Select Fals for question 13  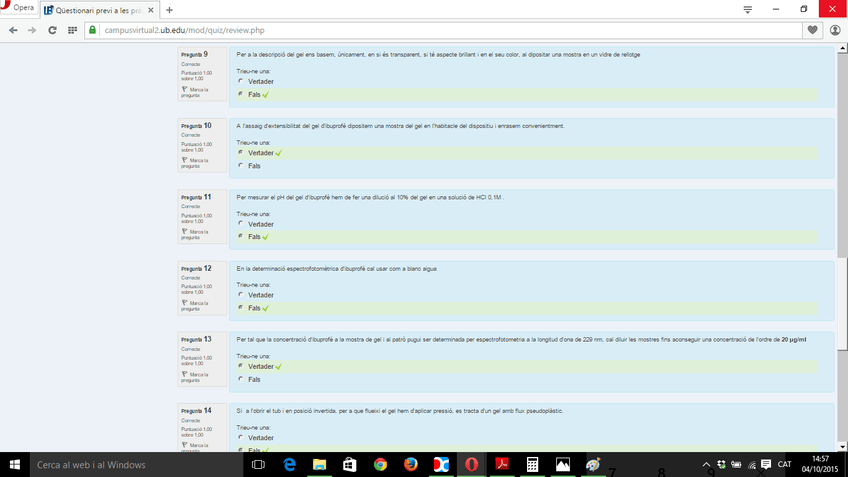click(240, 380)
